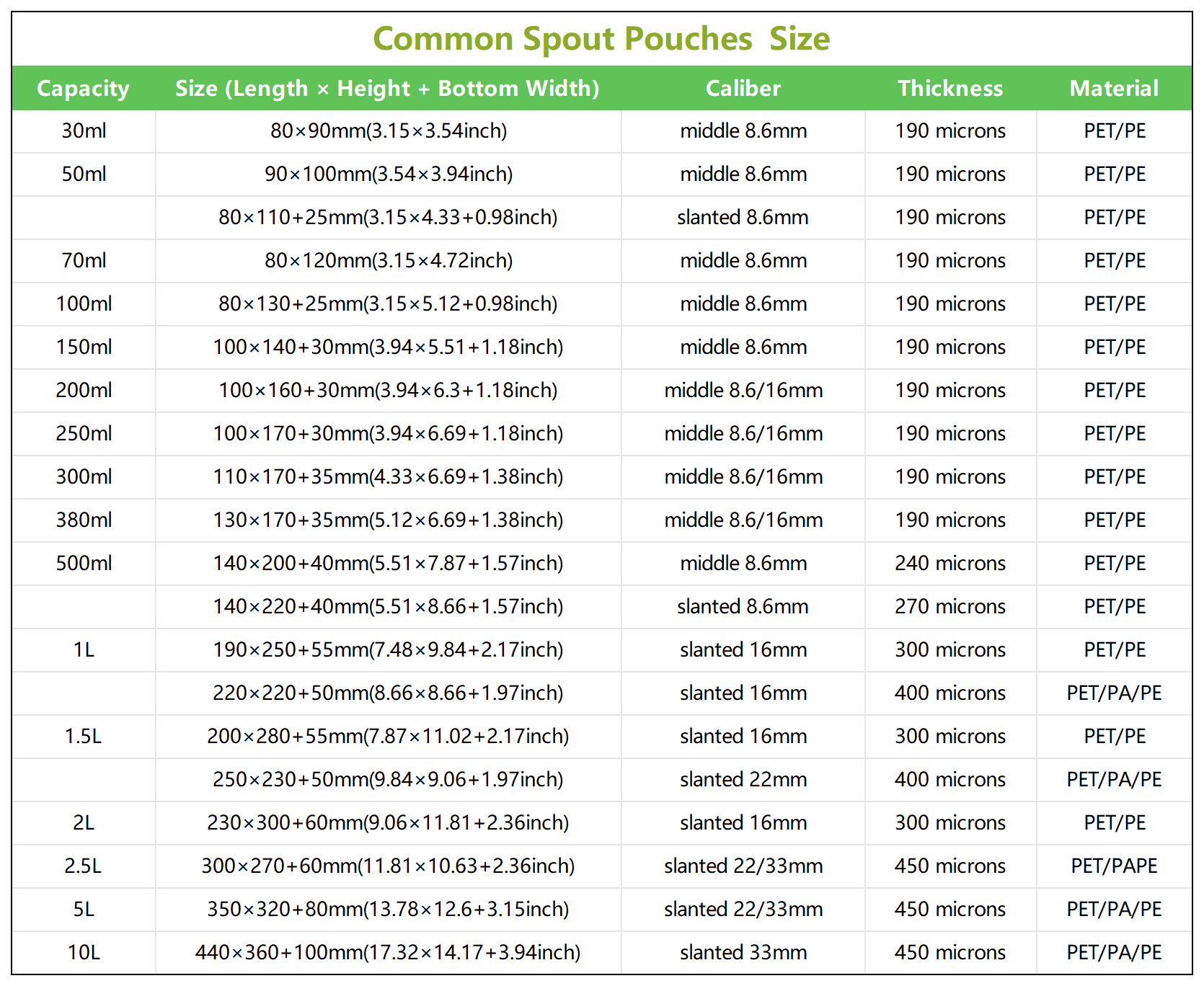Viewport: 1204px width, 986px height.
Task: Select the Capacity column header
Action: (83, 89)
